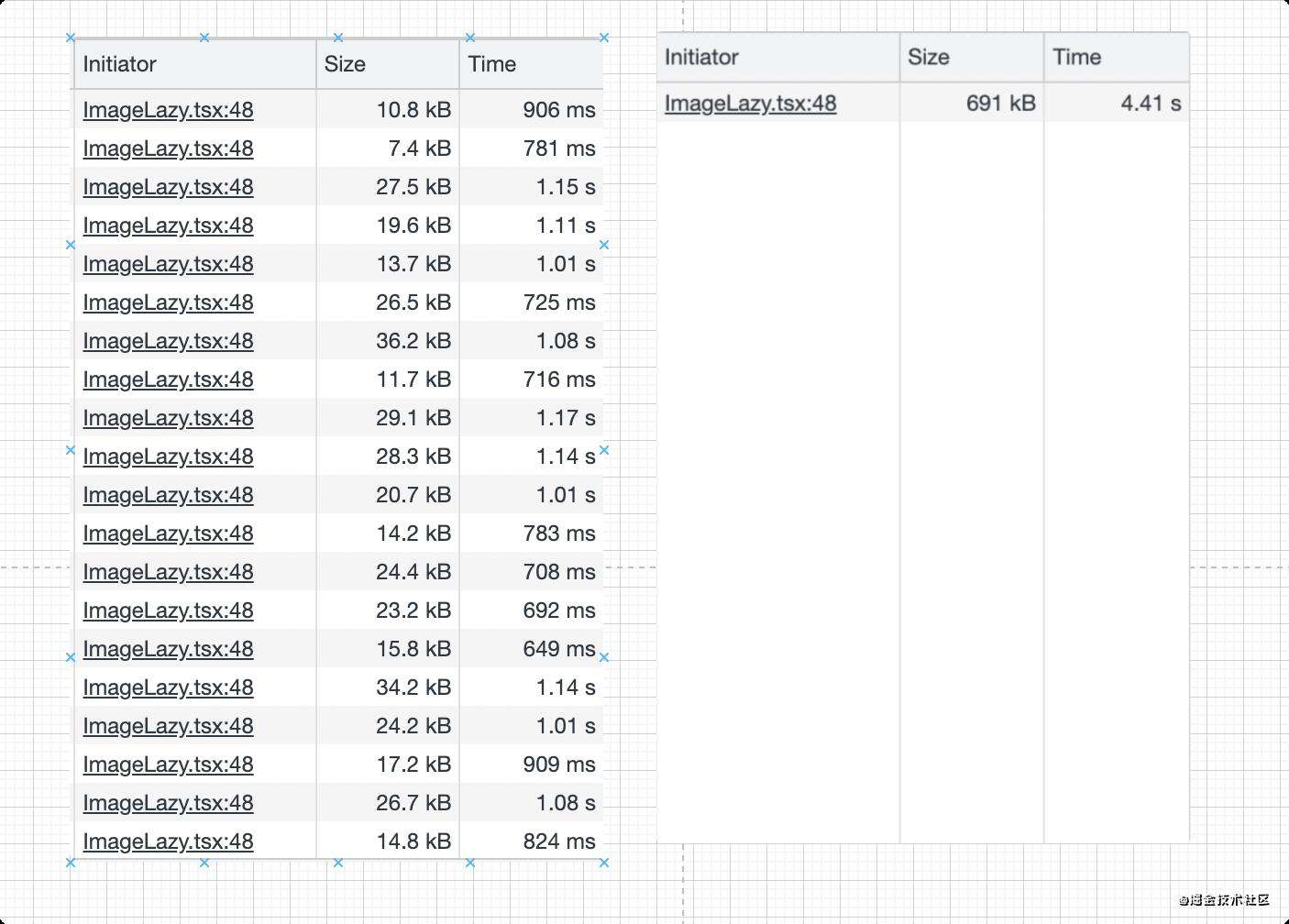
Task: Open ImageLazy.tsx:48 link in the 27.5 kB row
Action: tap(168, 187)
